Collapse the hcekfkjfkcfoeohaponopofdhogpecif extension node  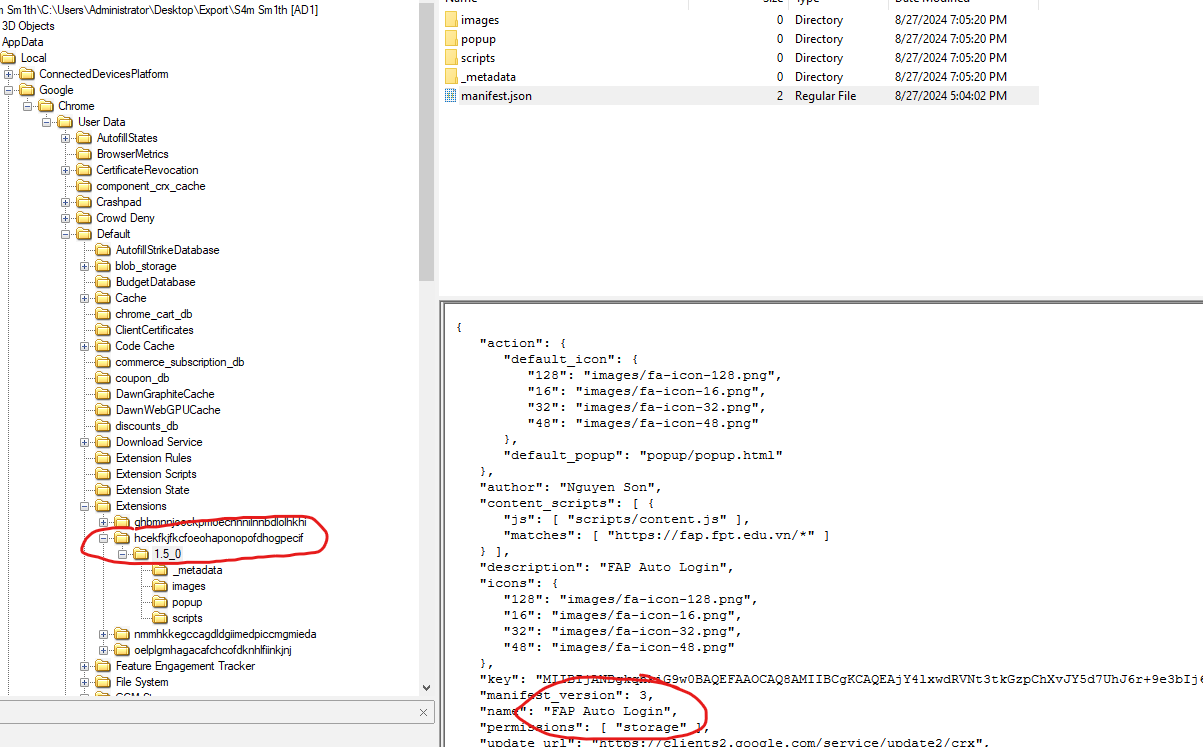[x=103, y=538]
